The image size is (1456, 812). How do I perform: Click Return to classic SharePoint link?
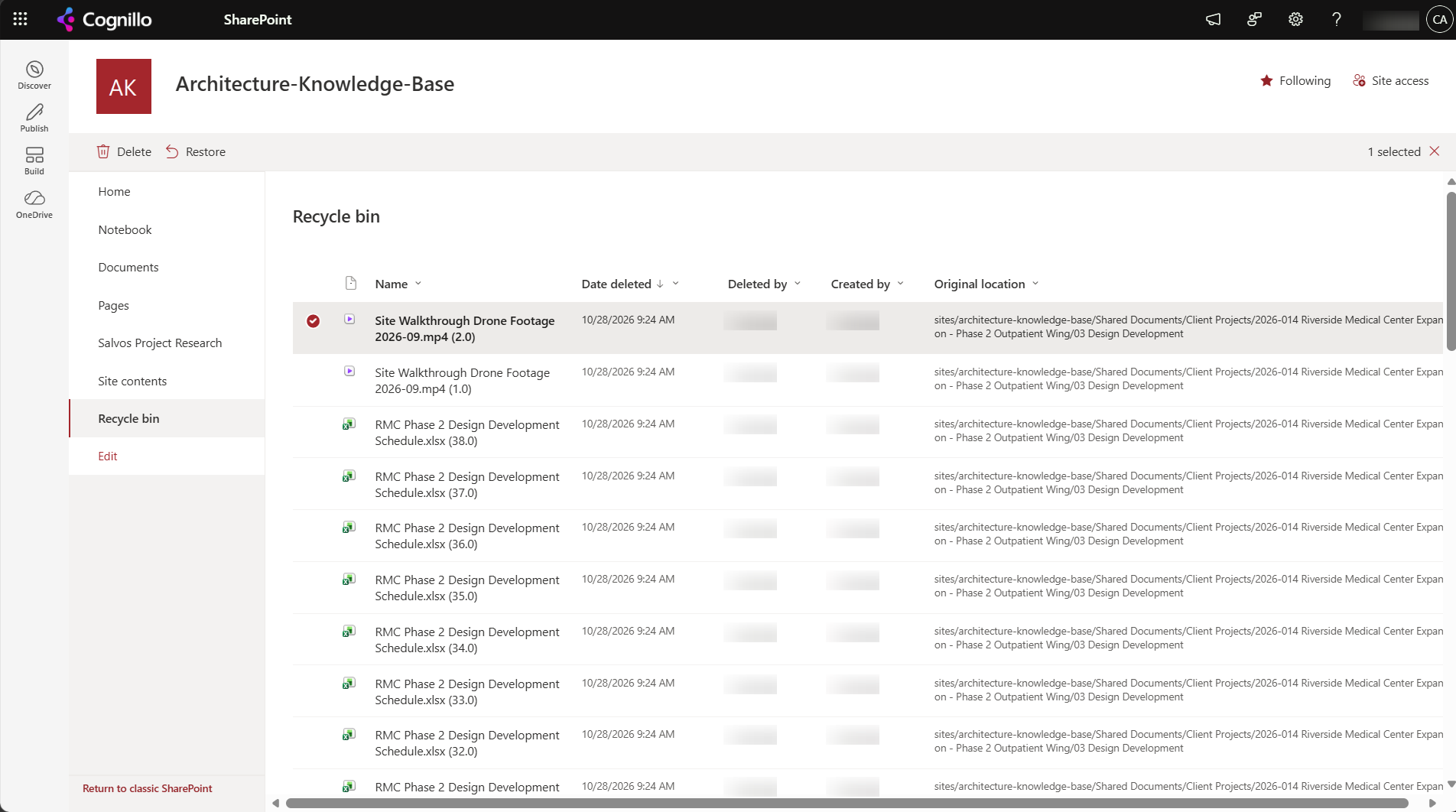tap(148, 788)
